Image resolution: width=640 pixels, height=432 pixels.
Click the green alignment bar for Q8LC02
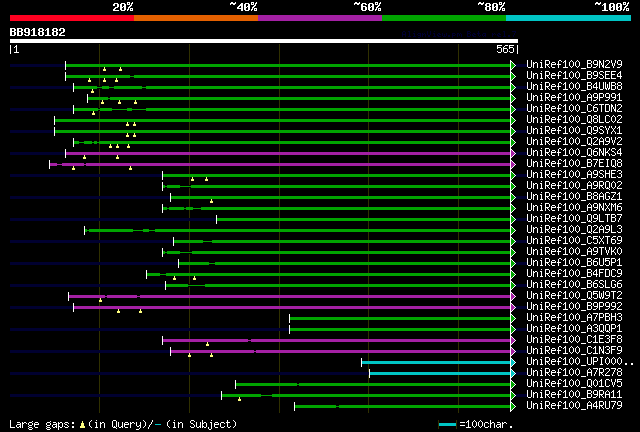(282, 120)
